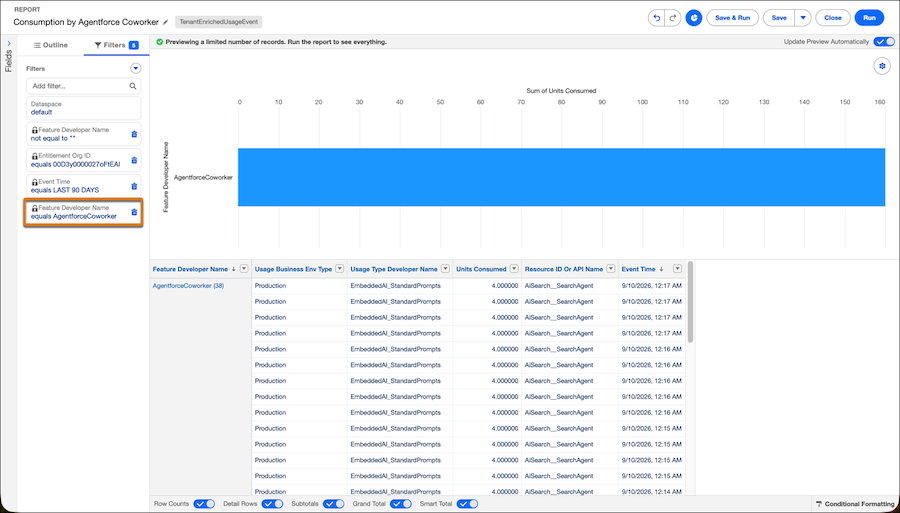Screen dimensions: 900x513
Task: Toggle Smart Total switch
Action: (x=467, y=504)
